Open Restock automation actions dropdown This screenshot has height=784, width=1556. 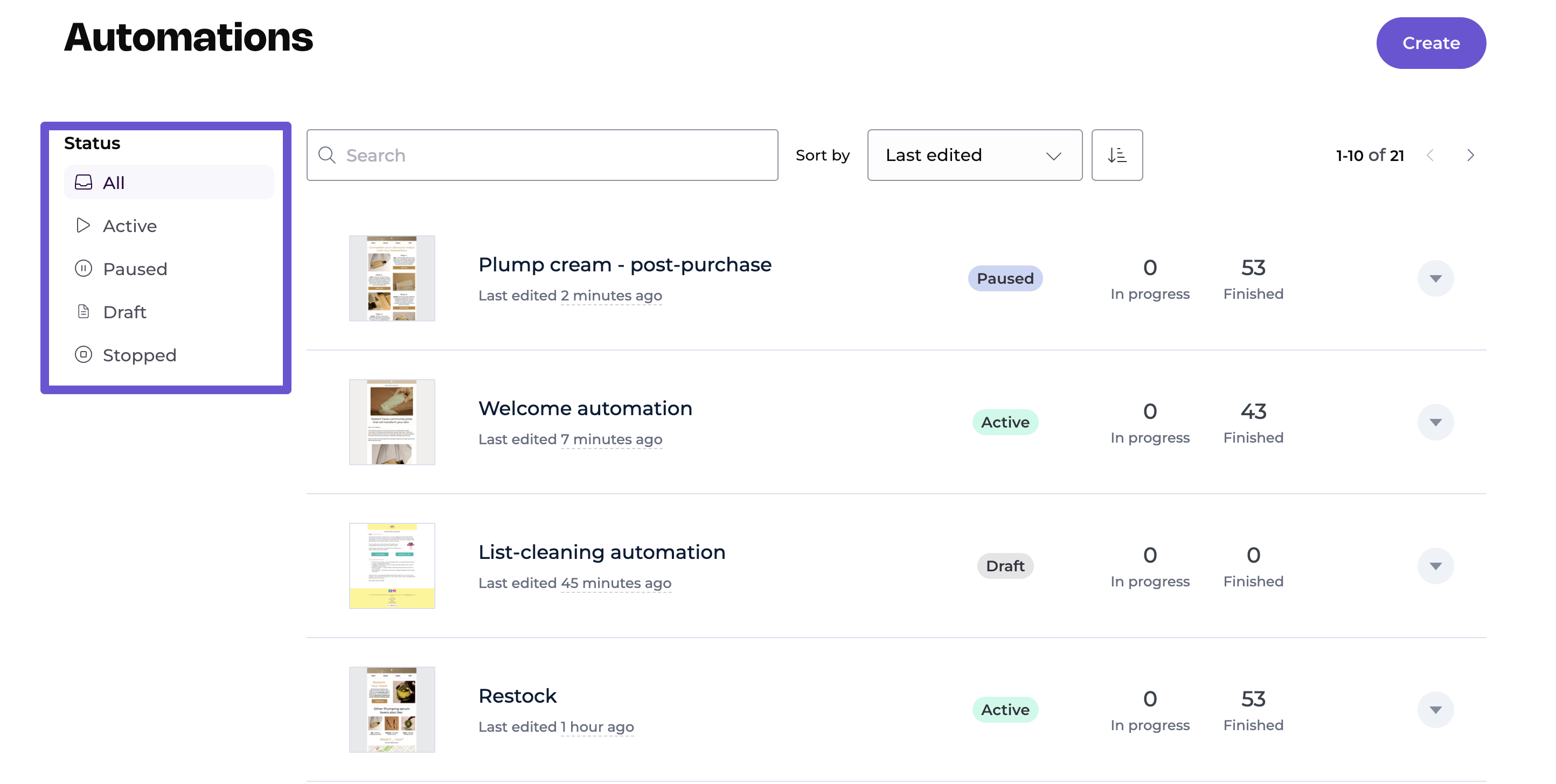(x=1435, y=709)
